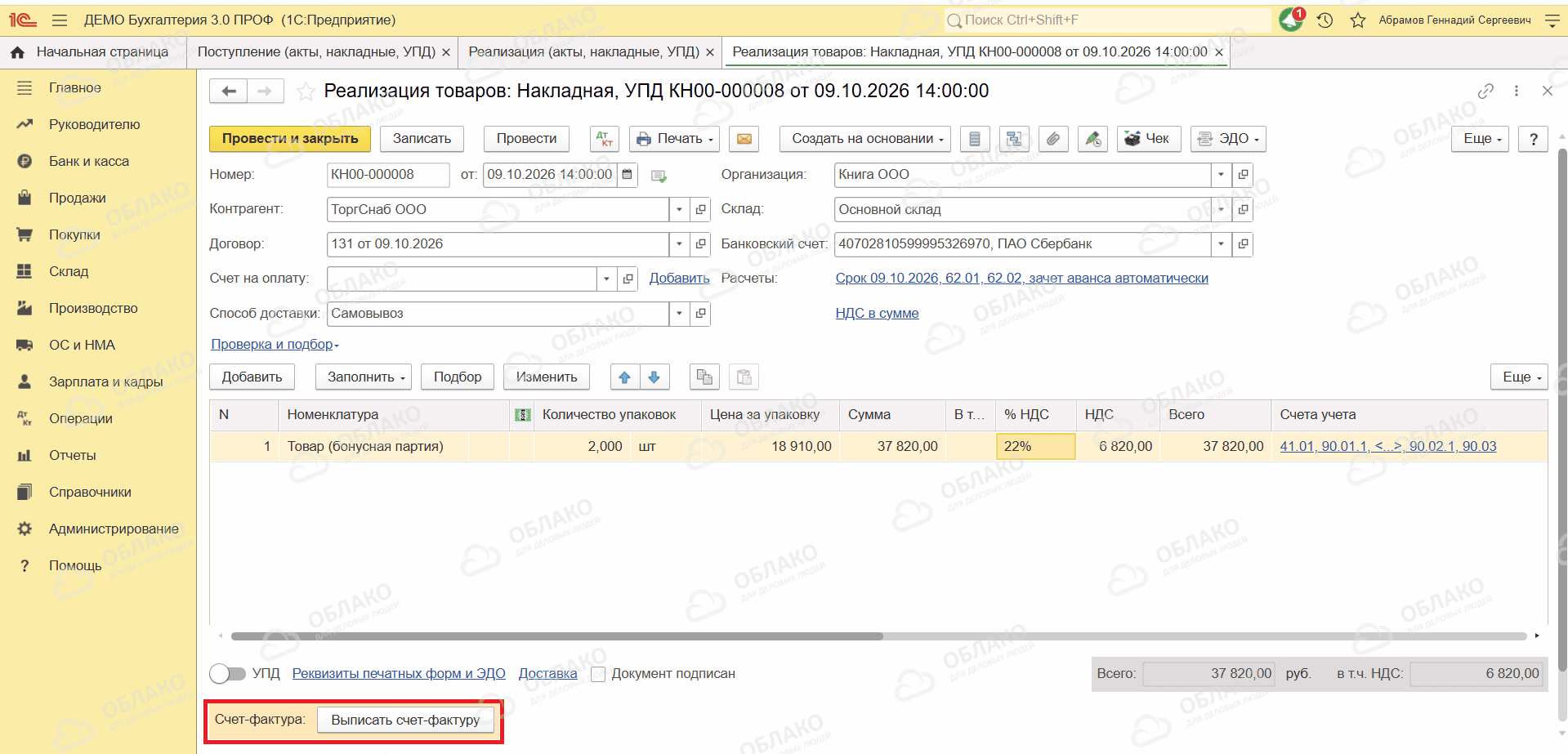Click the horizontal table scrollbar

[556, 636]
